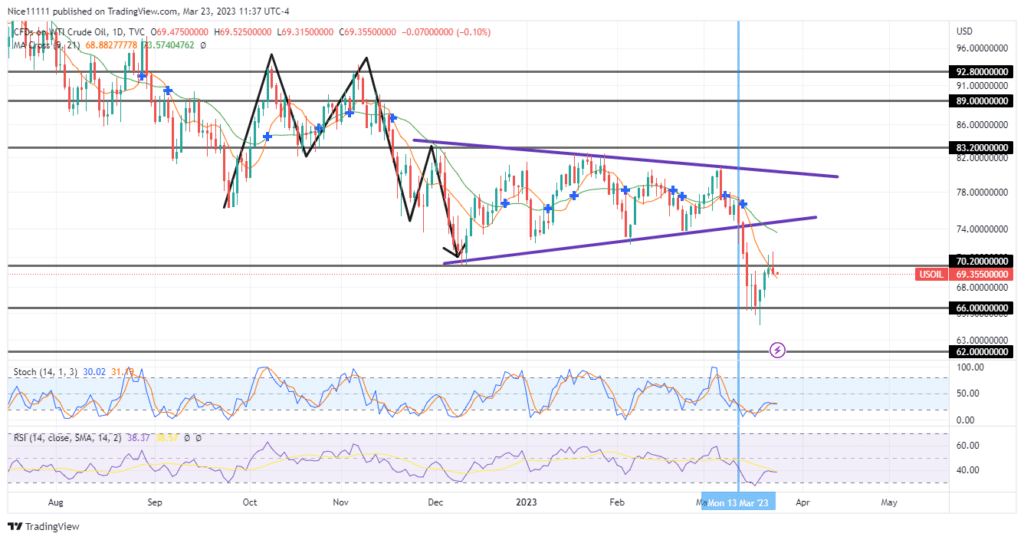Click the USD currency label on price axis
The width and height of the screenshot is (1024, 540).
tap(964, 31)
